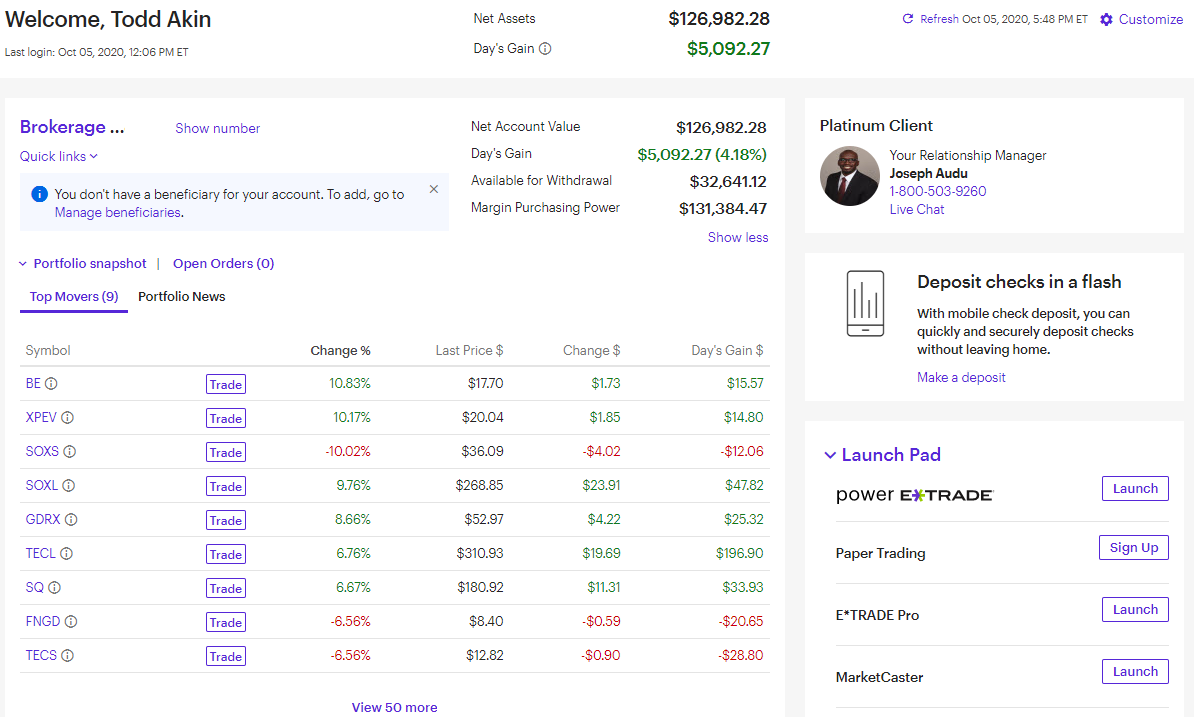Launch power E*TRADE
This screenshot has width=1194, height=717.
tap(1134, 488)
